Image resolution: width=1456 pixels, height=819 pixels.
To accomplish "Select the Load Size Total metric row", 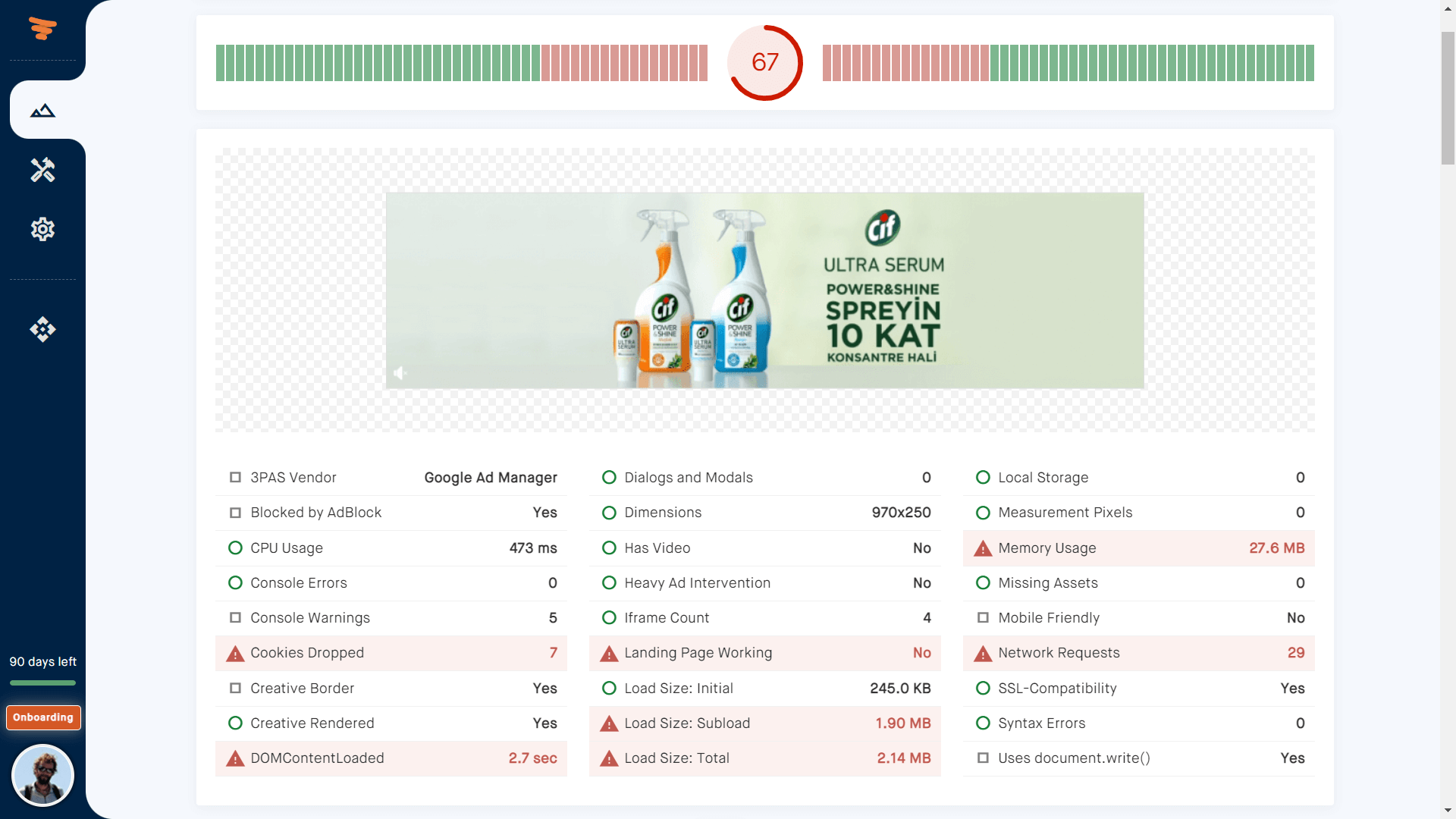I will (764, 758).
